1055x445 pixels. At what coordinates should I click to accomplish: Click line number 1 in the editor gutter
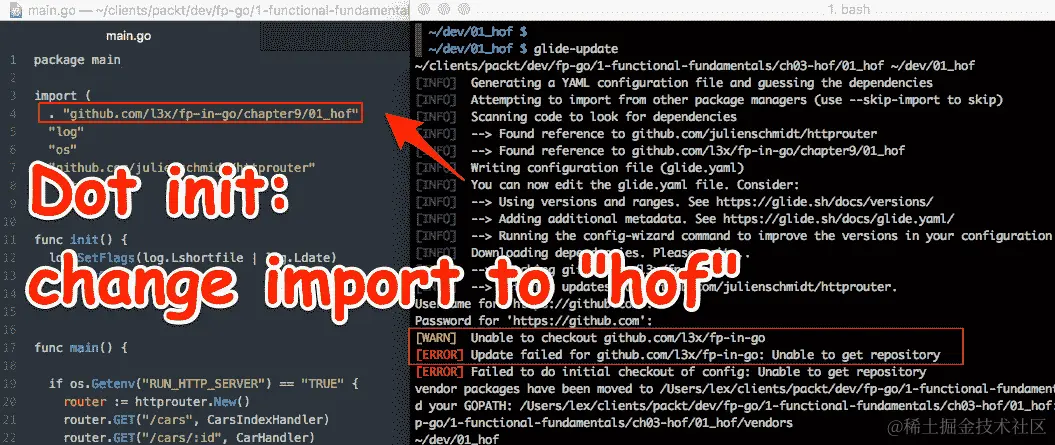click(13, 60)
